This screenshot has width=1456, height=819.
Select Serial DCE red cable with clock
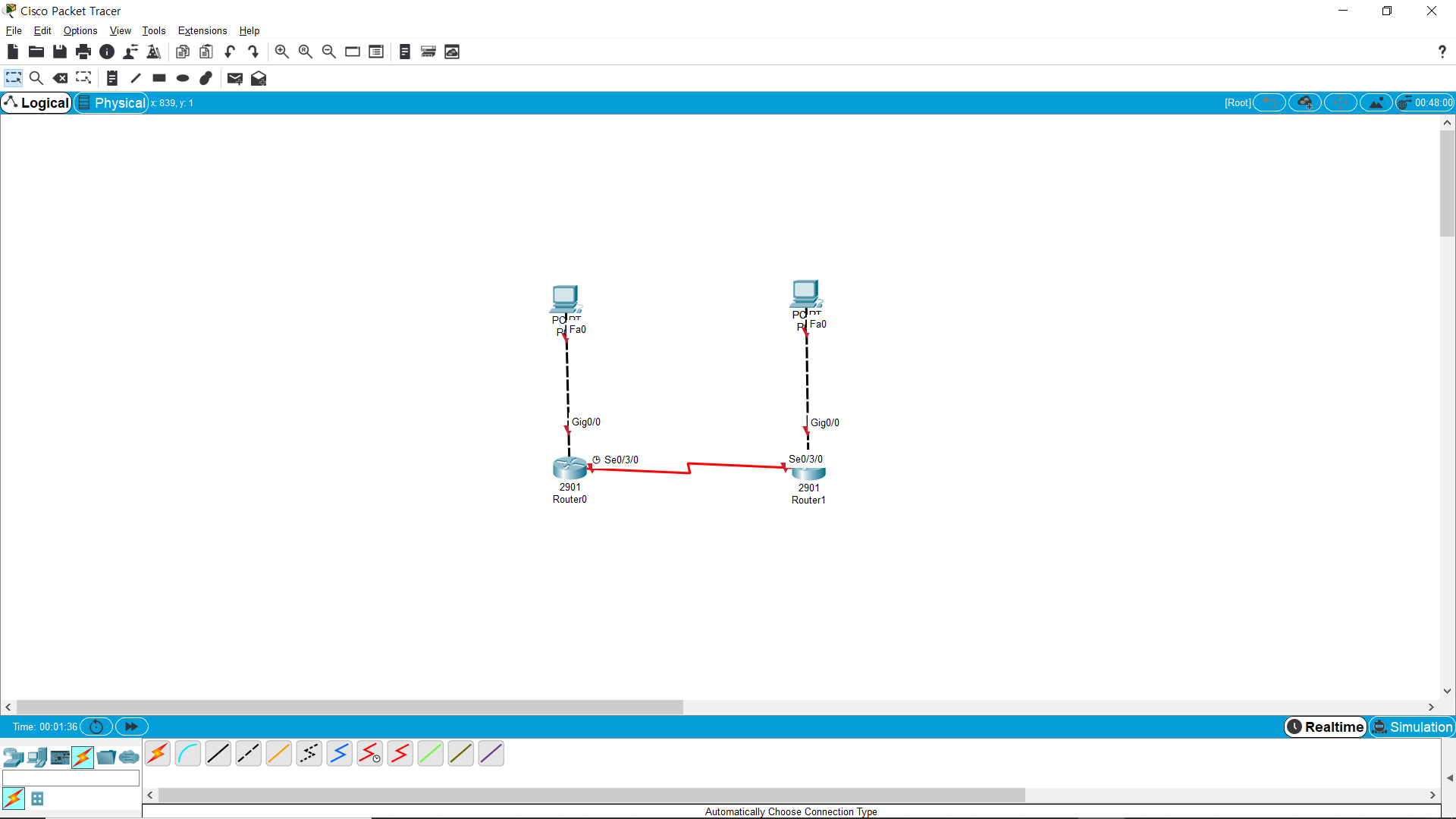tap(370, 754)
